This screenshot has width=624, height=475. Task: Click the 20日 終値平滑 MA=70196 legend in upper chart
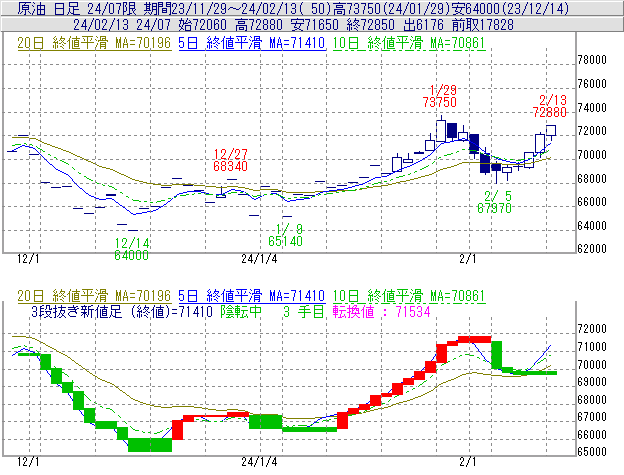(94, 43)
